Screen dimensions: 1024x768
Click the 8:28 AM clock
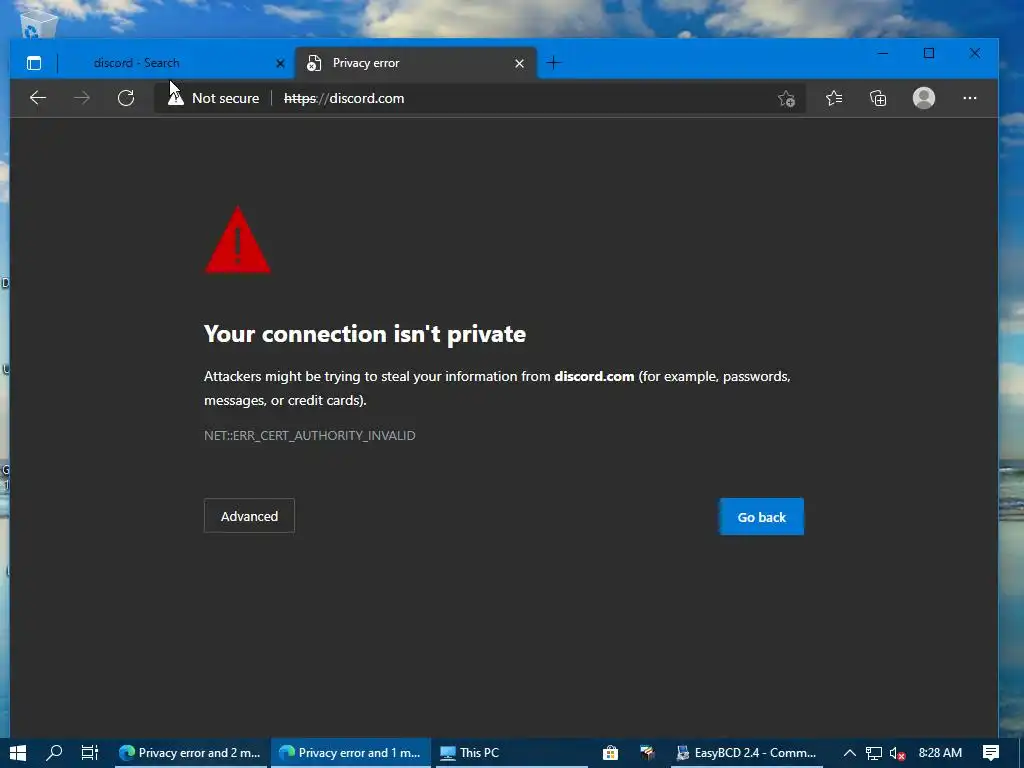[x=940, y=753]
